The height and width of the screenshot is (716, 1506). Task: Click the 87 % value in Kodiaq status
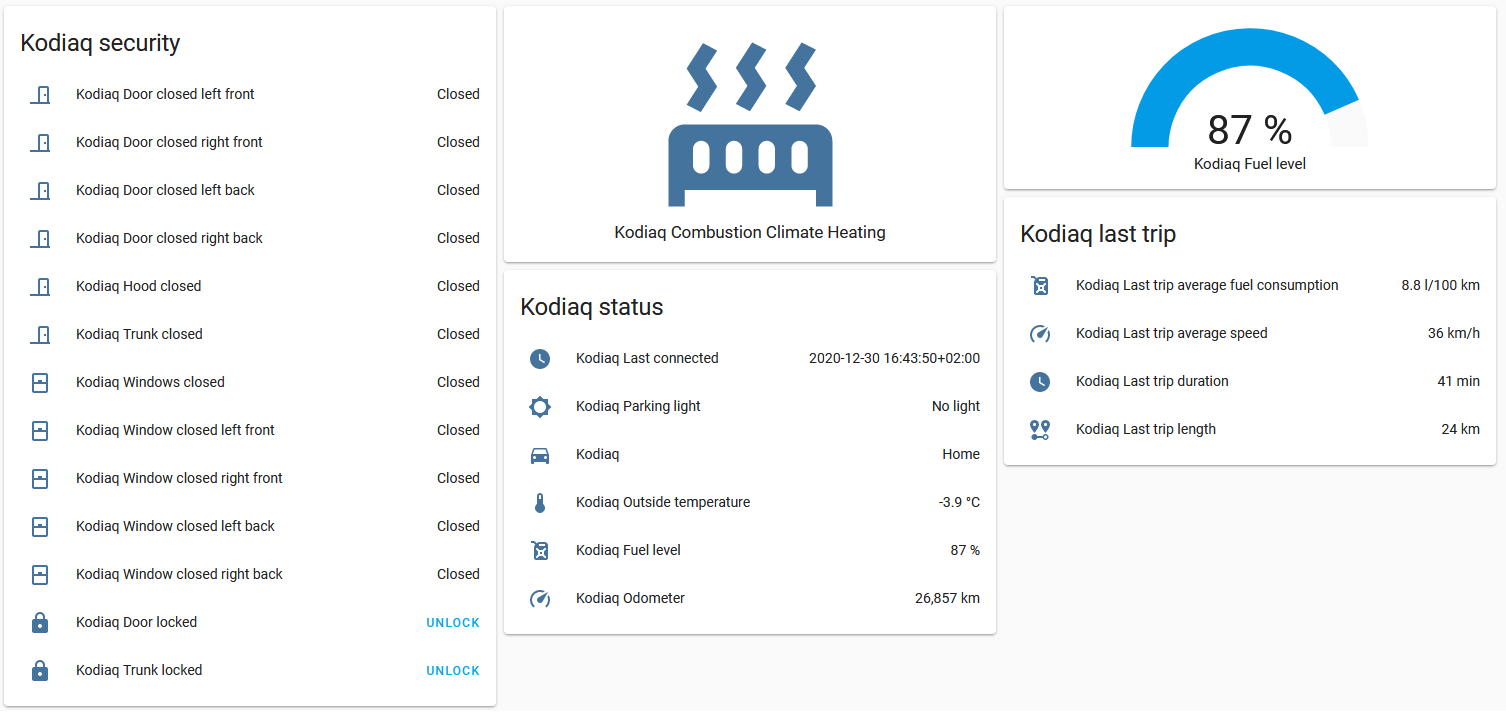[x=965, y=550]
